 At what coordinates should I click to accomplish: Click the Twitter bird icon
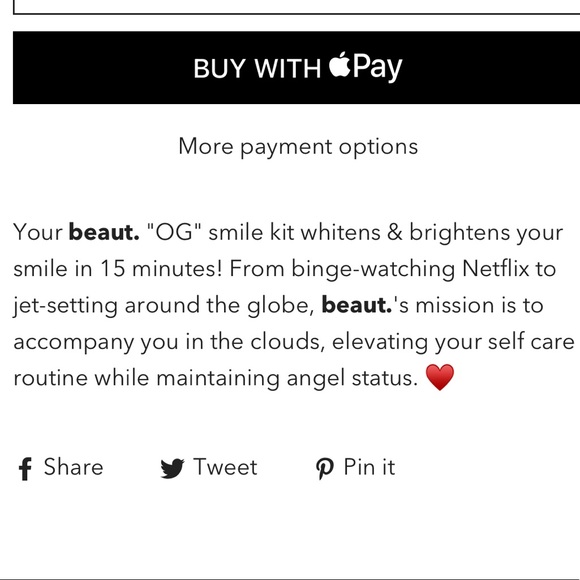172,468
